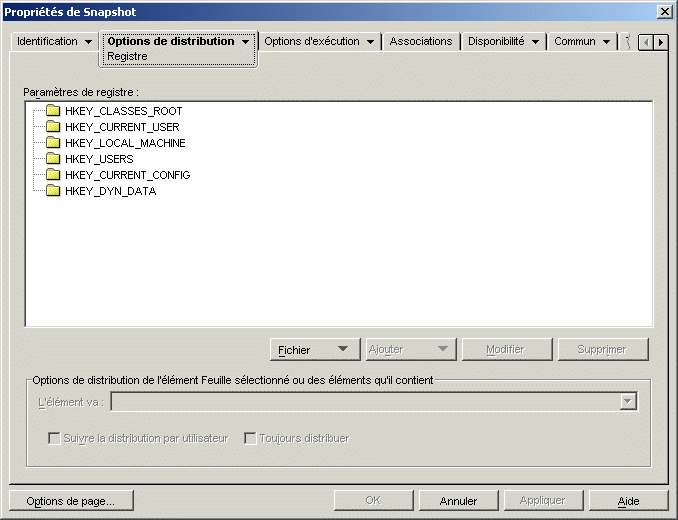
Task: Select HKEY_CURRENT_USER registry key label
Action: tap(122, 127)
